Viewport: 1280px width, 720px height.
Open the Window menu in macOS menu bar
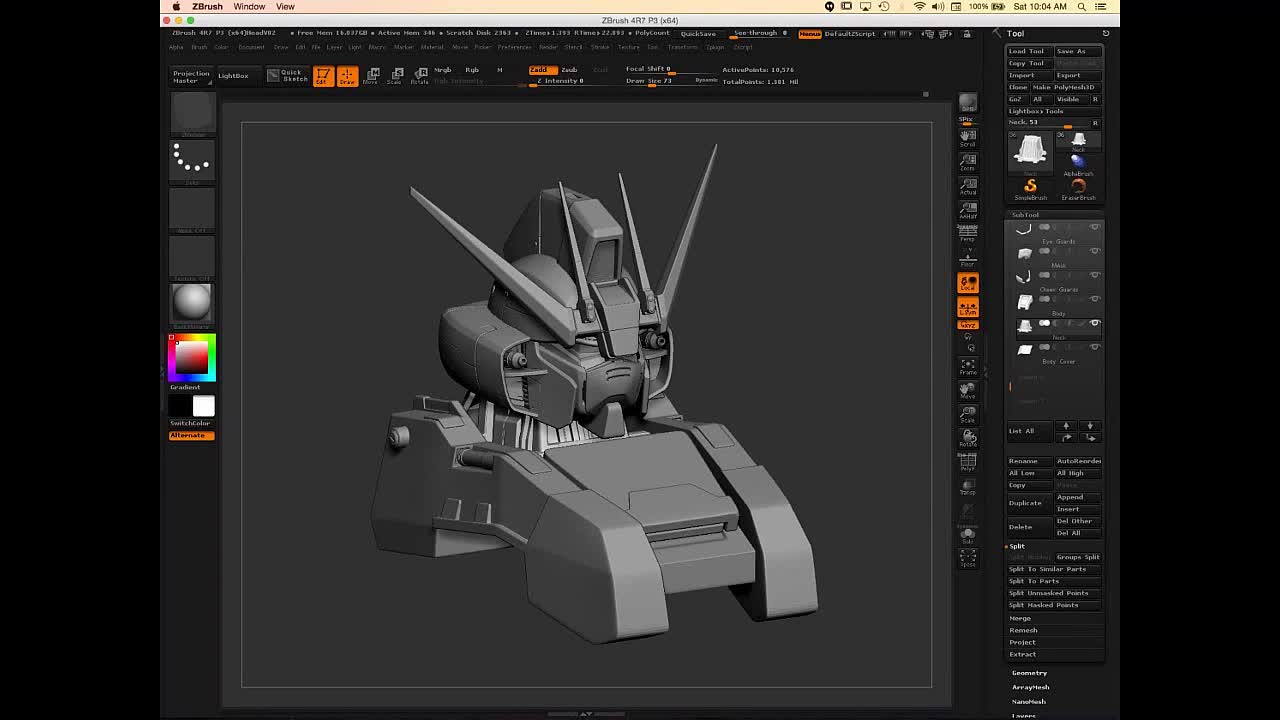[249, 7]
